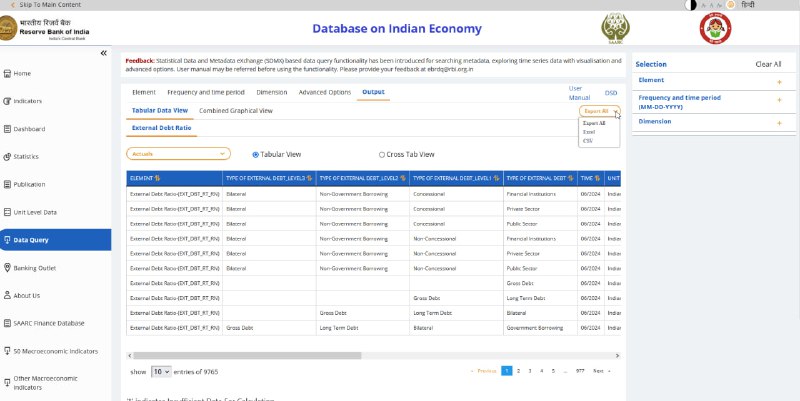The width and height of the screenshot is (800, 401).
Task: Click the Previous page button
Action: tap(483, 371)
